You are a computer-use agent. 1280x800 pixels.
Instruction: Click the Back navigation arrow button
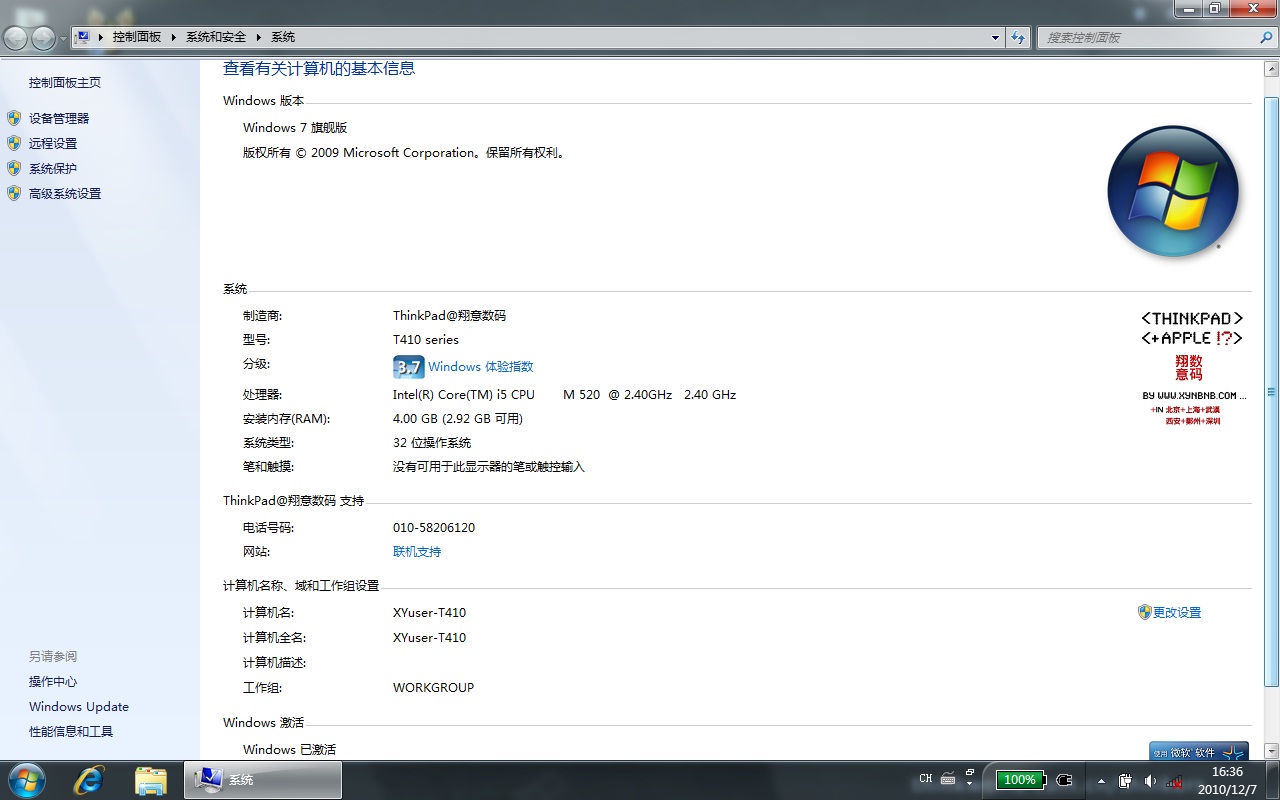(16, 38)
